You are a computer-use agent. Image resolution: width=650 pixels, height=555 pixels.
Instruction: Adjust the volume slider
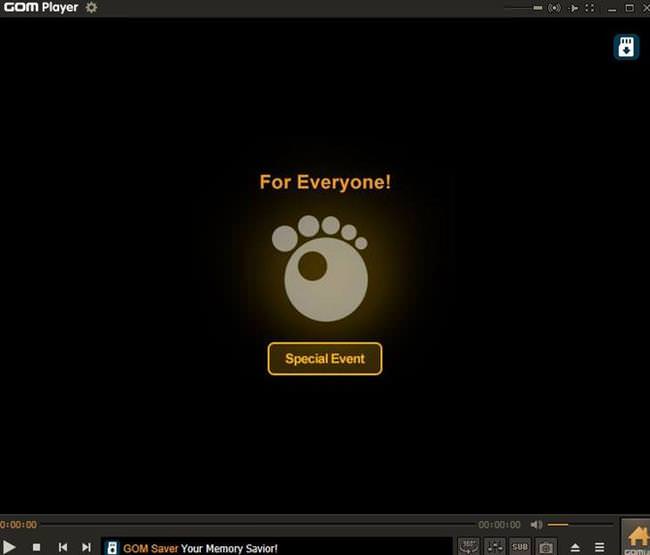580,525
